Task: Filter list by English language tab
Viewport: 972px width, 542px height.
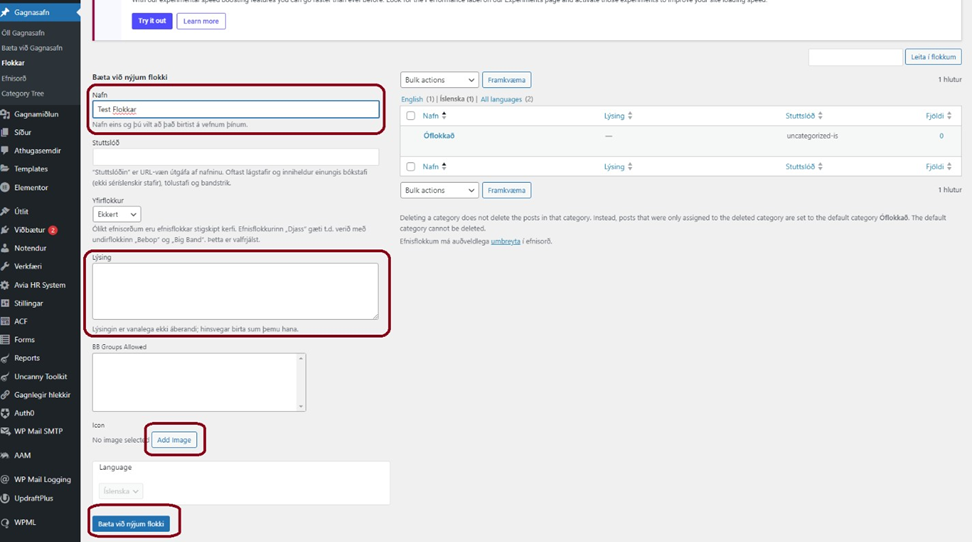Action: [x=412, y=100]
